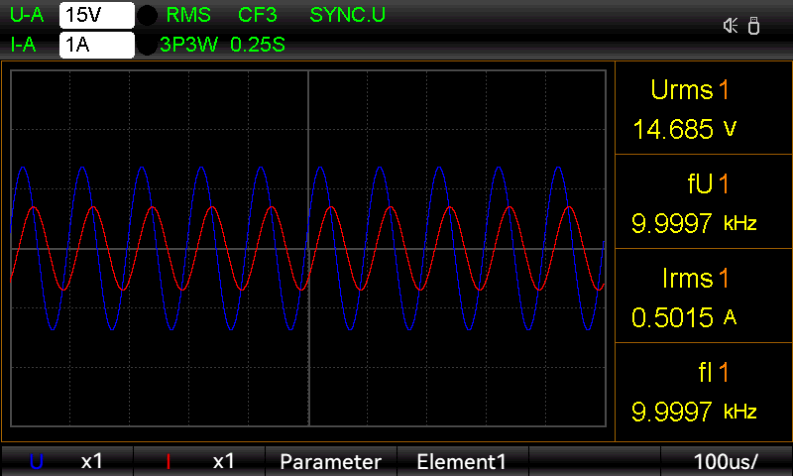The image size is (793, 476).
Task: Open the Parameter menu
Action: point(330,461)
